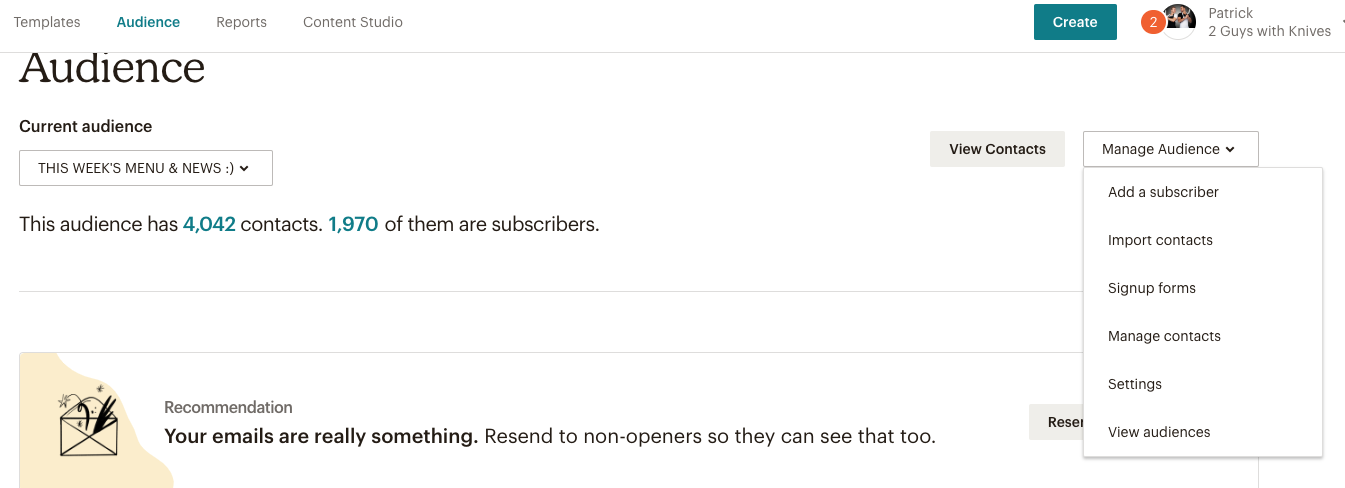Expand the current audience selector dropdown

(x=146, y=168)
